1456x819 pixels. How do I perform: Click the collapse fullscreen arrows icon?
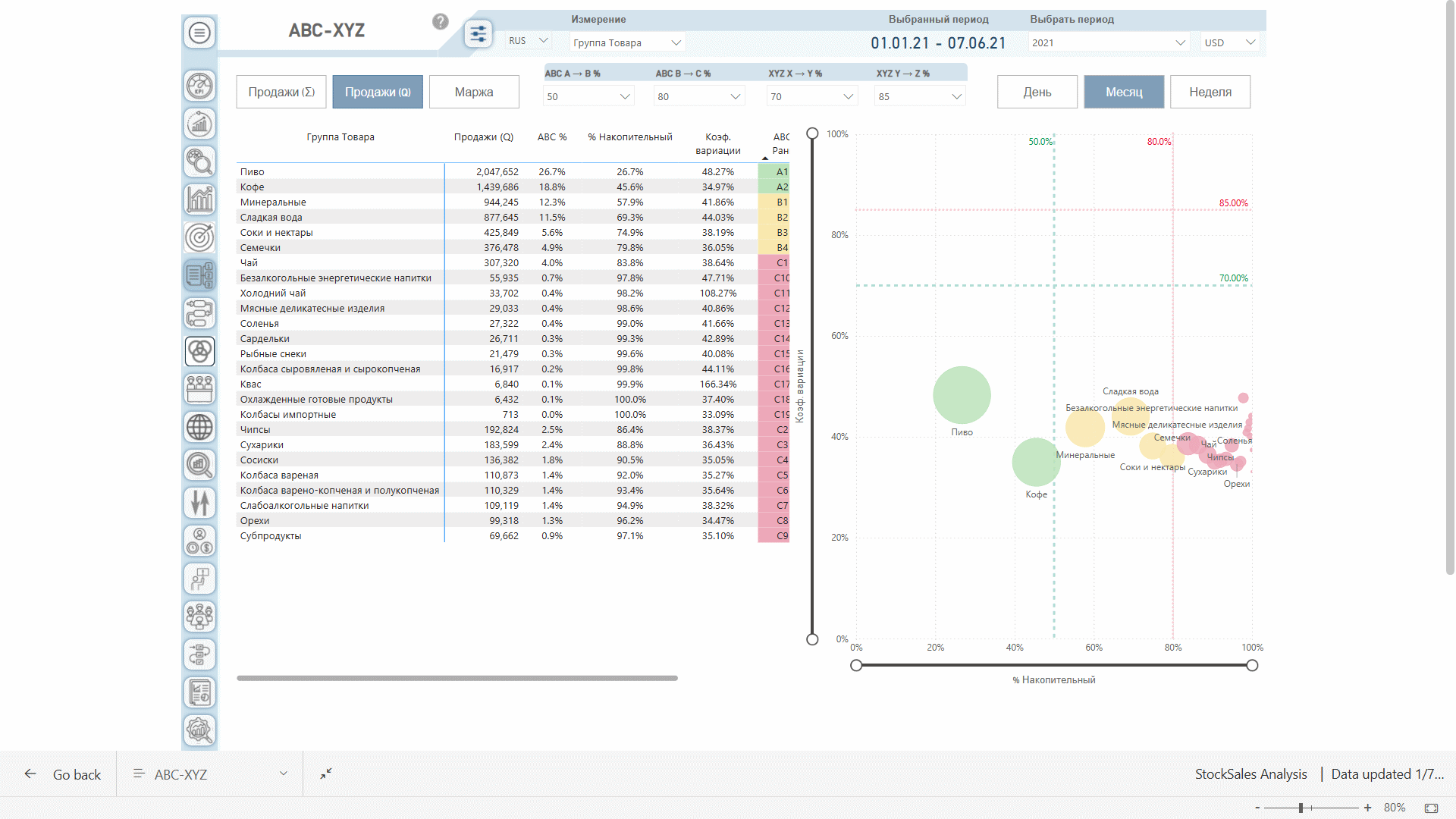(326, 773)
